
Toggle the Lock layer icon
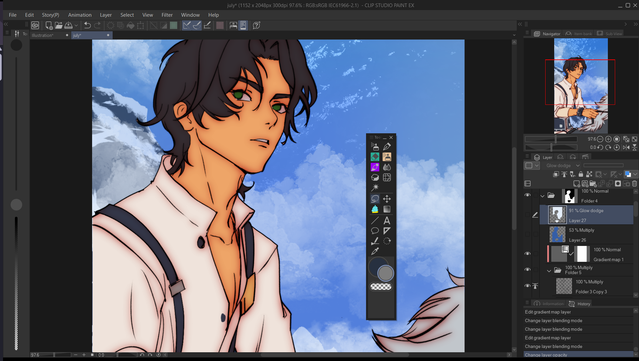tap(581, 174)
